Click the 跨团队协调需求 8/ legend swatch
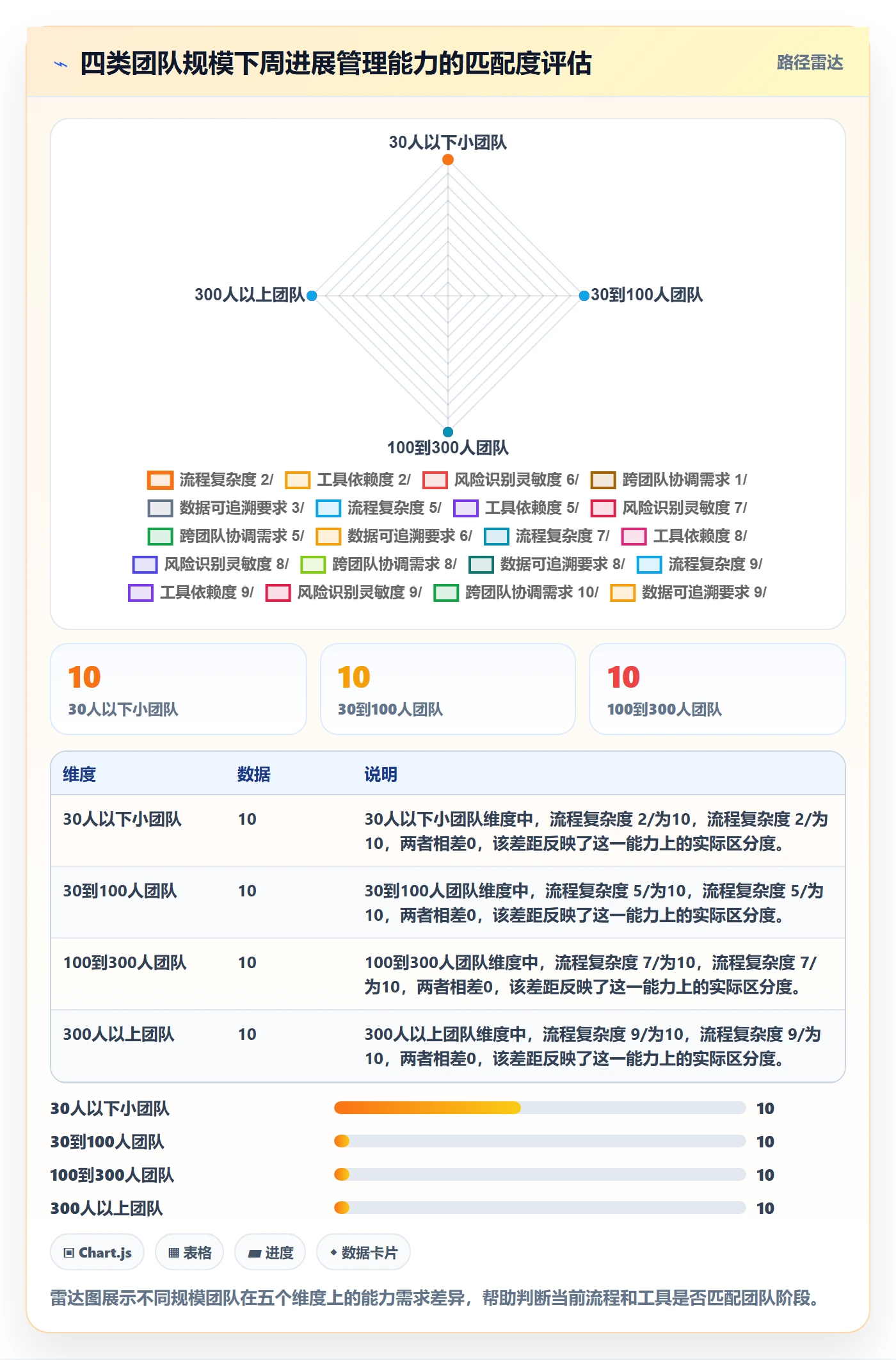 tap(313, 565)
